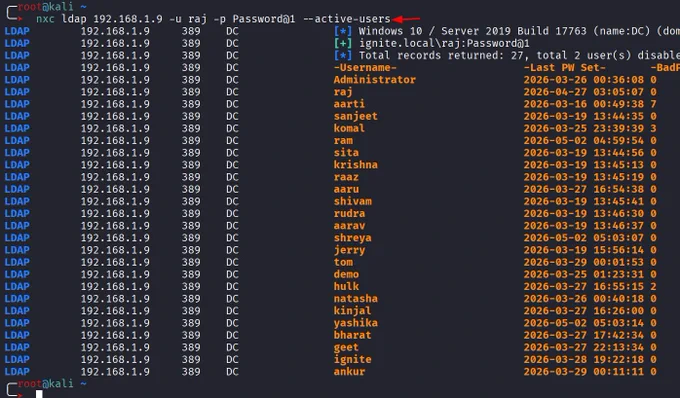Click the date '2026-05-02 05:03:14' for yashika
680x398 pixels.
[x=583, y=323]
